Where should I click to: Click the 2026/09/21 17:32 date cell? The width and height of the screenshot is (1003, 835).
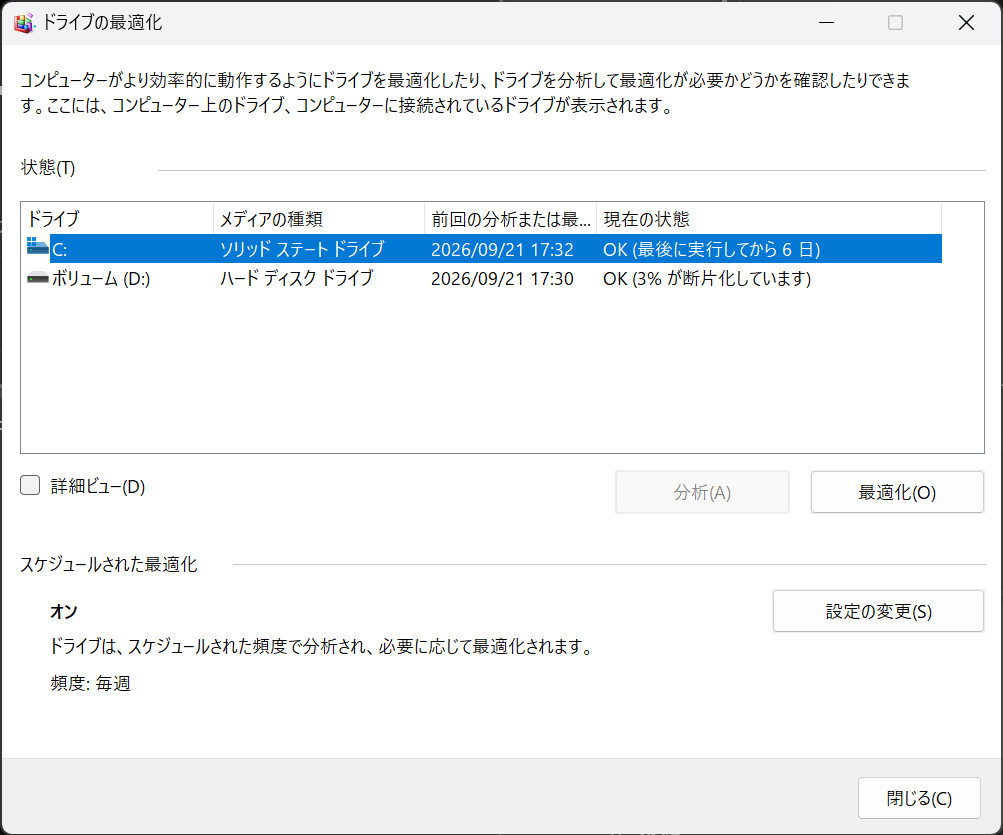click(502, 250)
